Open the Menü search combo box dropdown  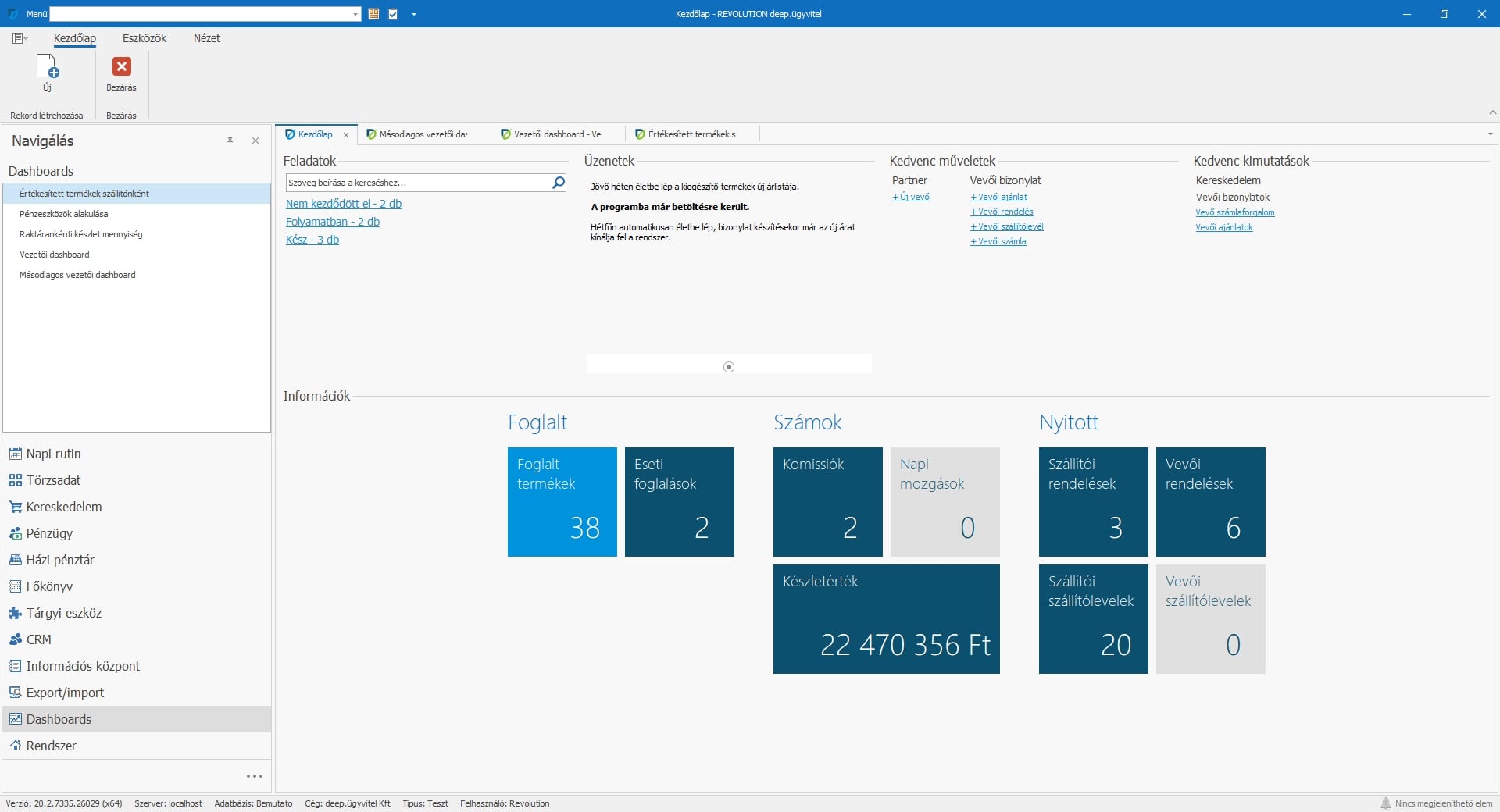(355, 14)
